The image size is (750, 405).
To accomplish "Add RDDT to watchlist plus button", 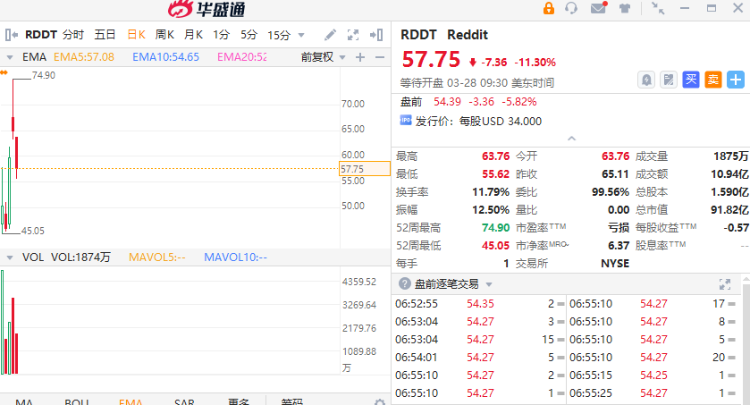I will pos(736,79).
